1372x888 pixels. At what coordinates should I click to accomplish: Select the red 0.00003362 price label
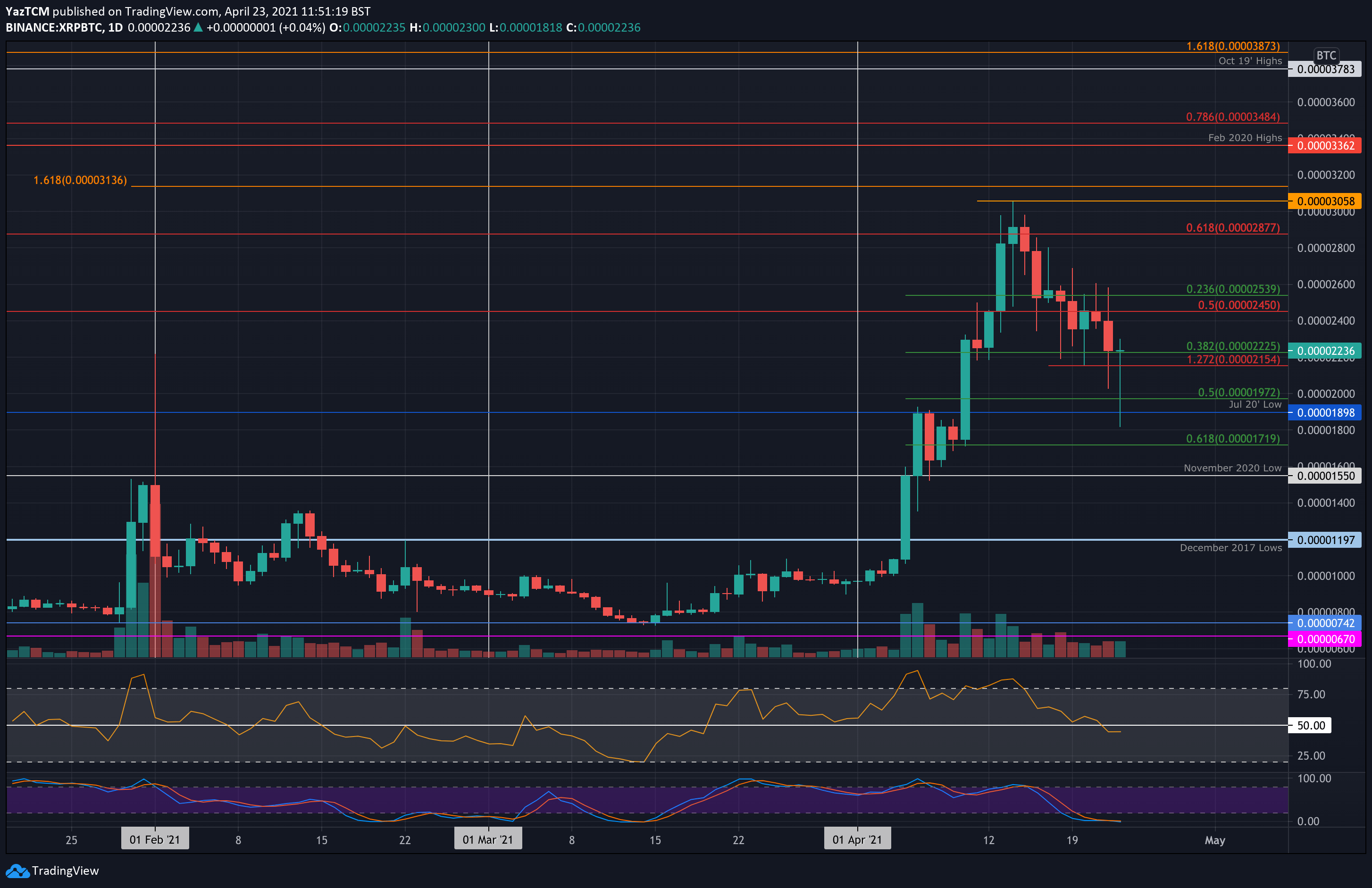tap(1325, 145)
